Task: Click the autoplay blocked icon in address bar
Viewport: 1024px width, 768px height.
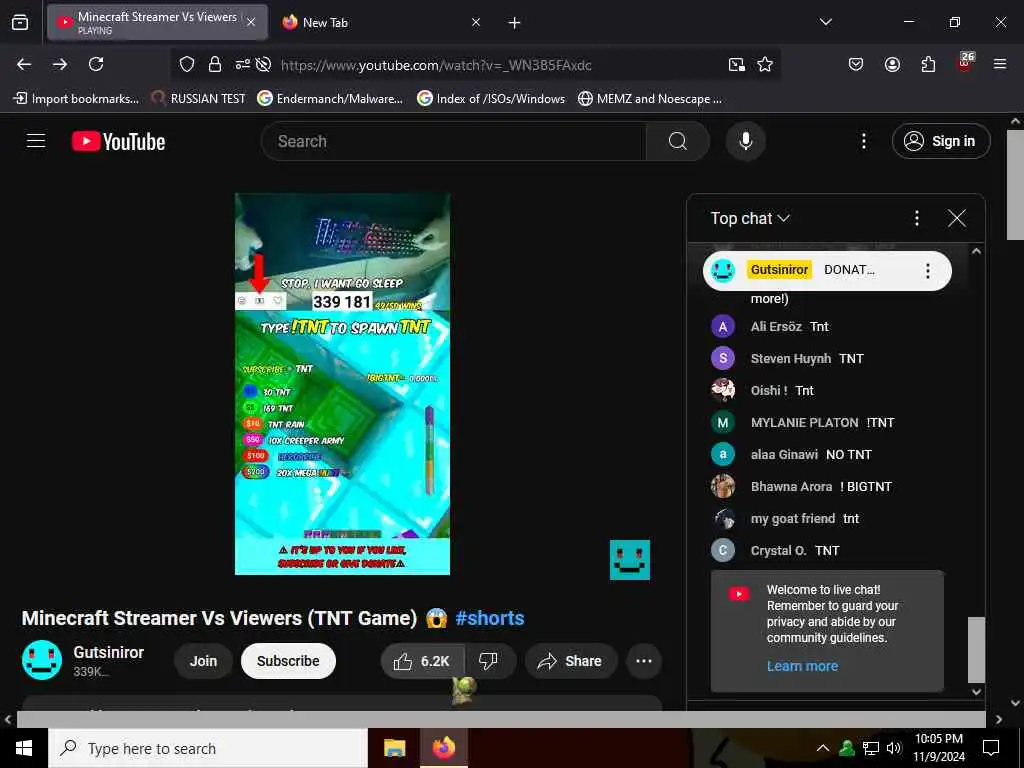Action: pos(263,64)
